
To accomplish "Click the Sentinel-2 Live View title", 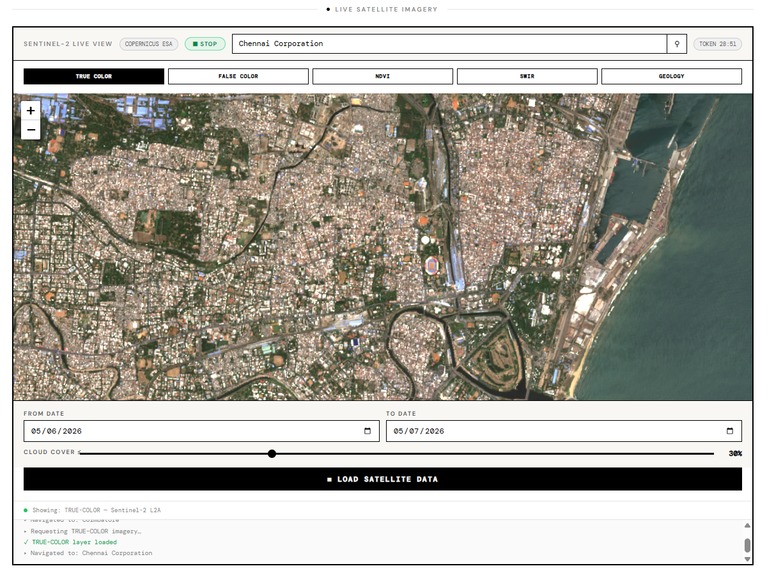I will click(68, 44).
